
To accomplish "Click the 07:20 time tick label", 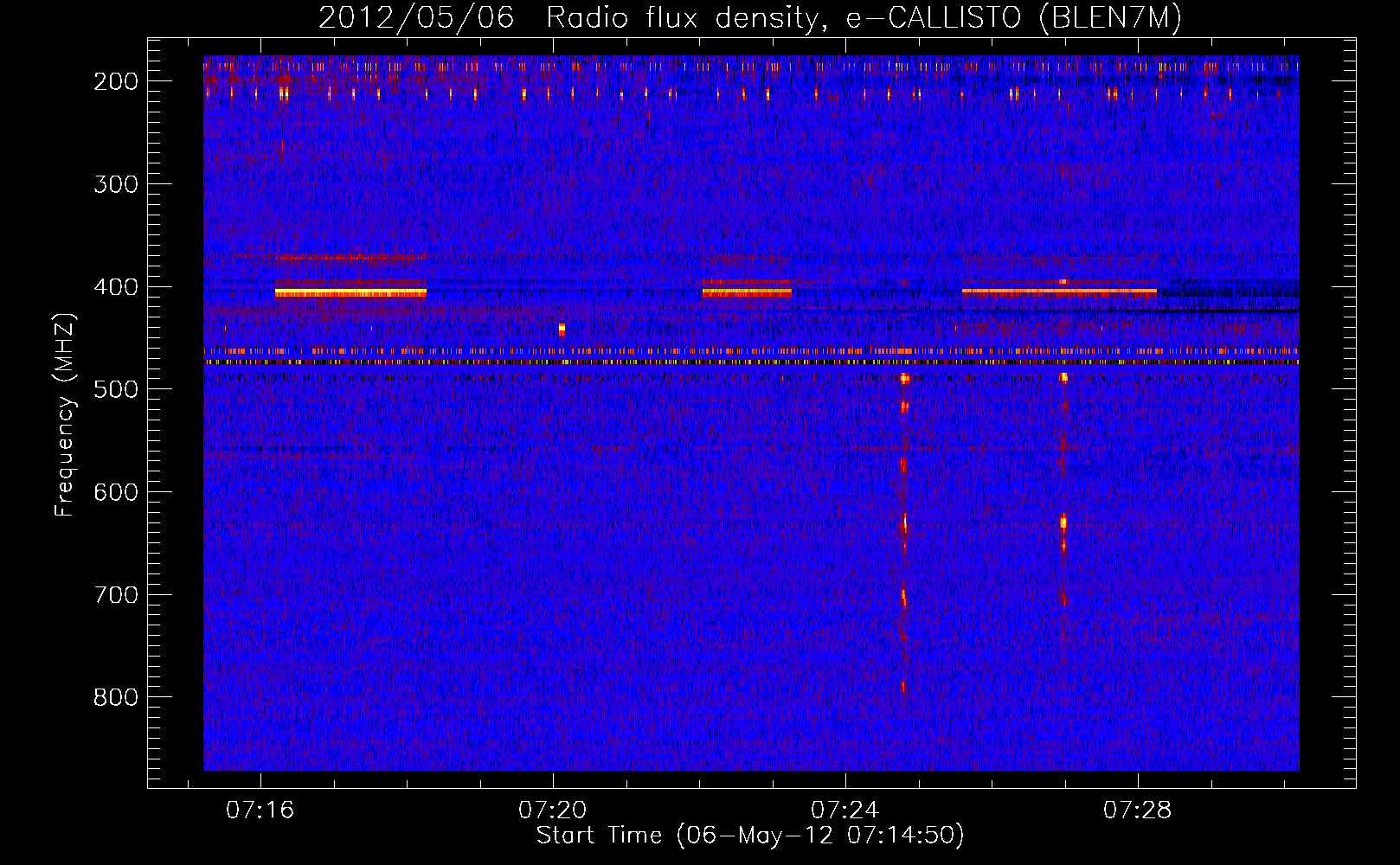I will point(553,811).
